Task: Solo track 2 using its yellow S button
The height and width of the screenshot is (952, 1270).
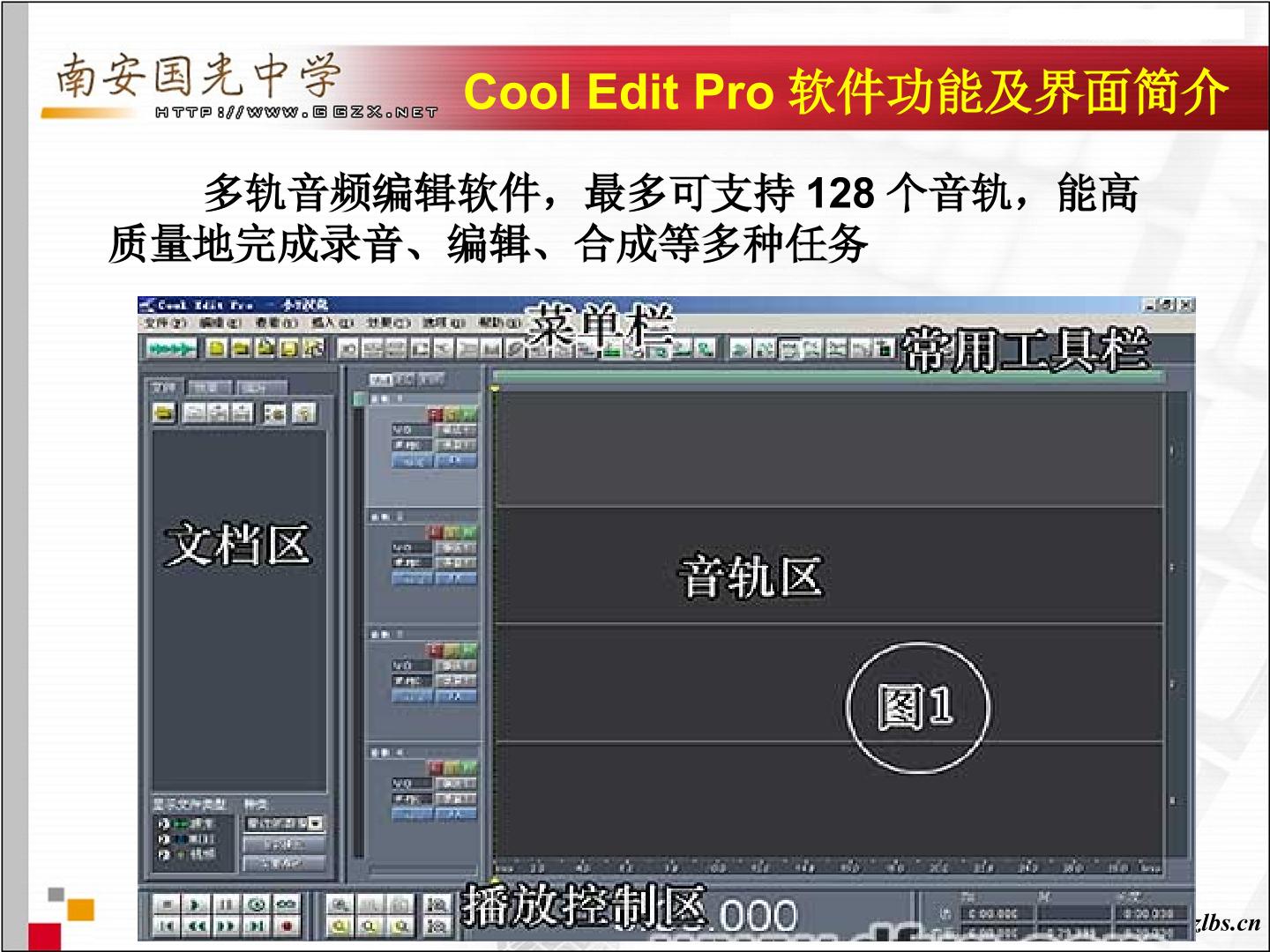Action: (452, 532)
